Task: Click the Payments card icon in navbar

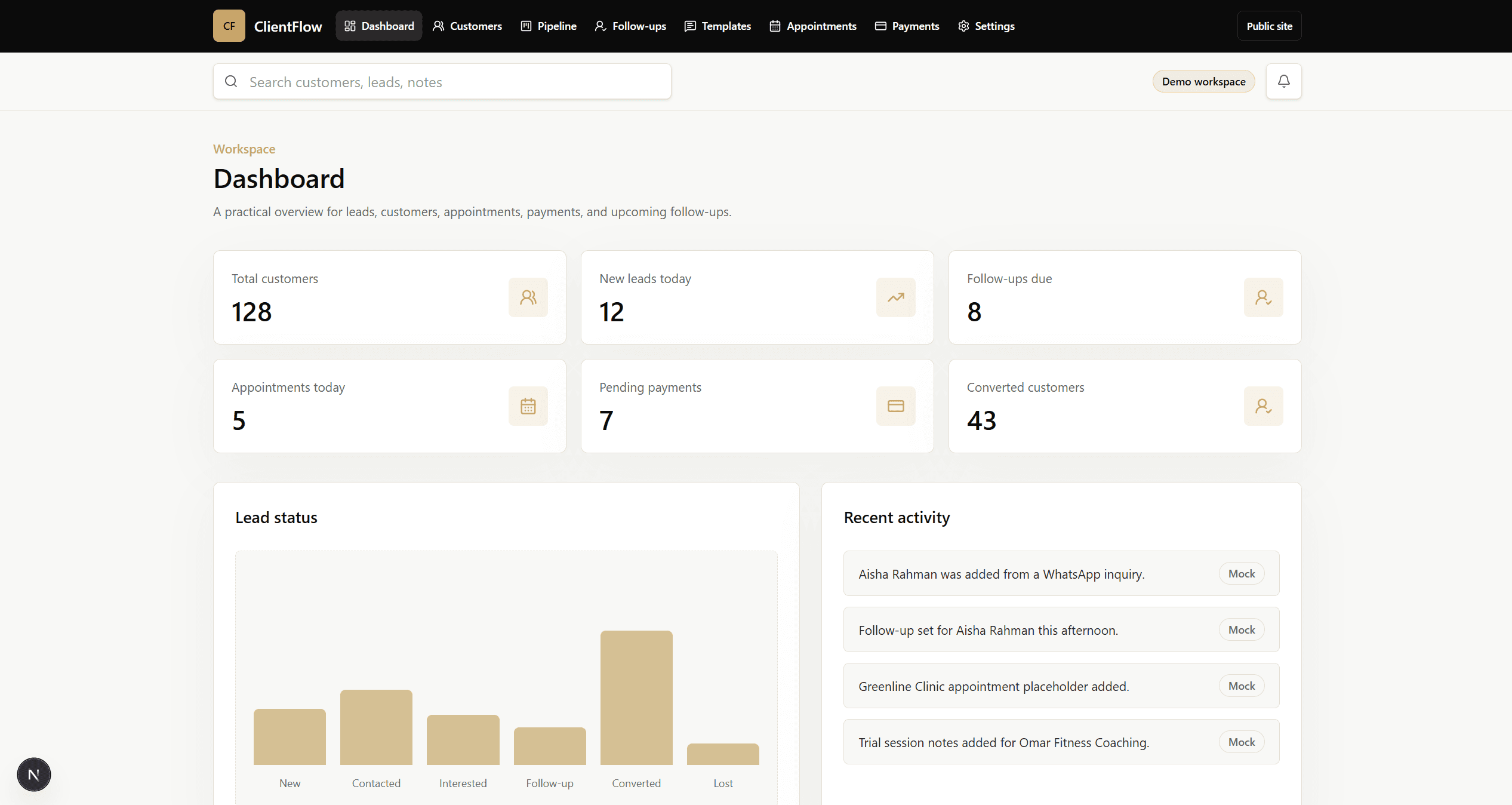Action: pyautogui.click(x=880, y=26)
